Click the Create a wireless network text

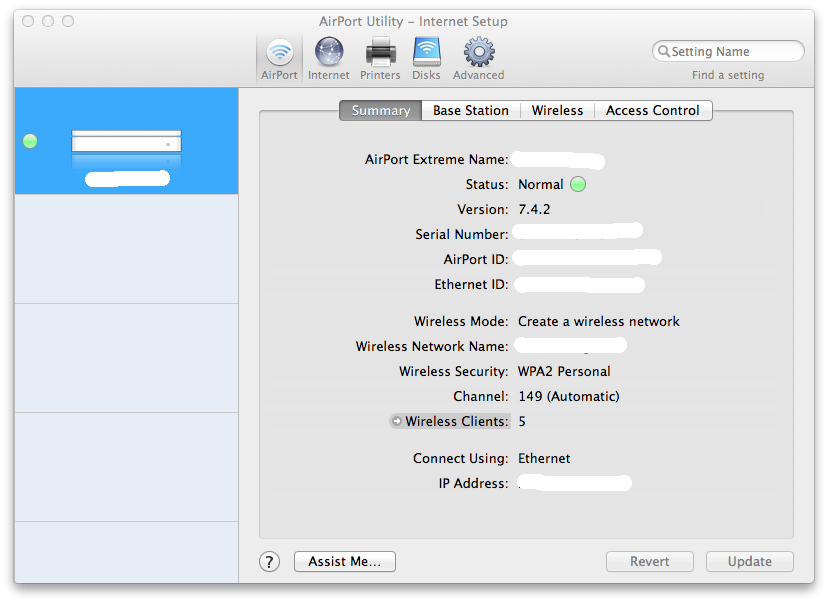pyautogui.click(x=599, y=322)
